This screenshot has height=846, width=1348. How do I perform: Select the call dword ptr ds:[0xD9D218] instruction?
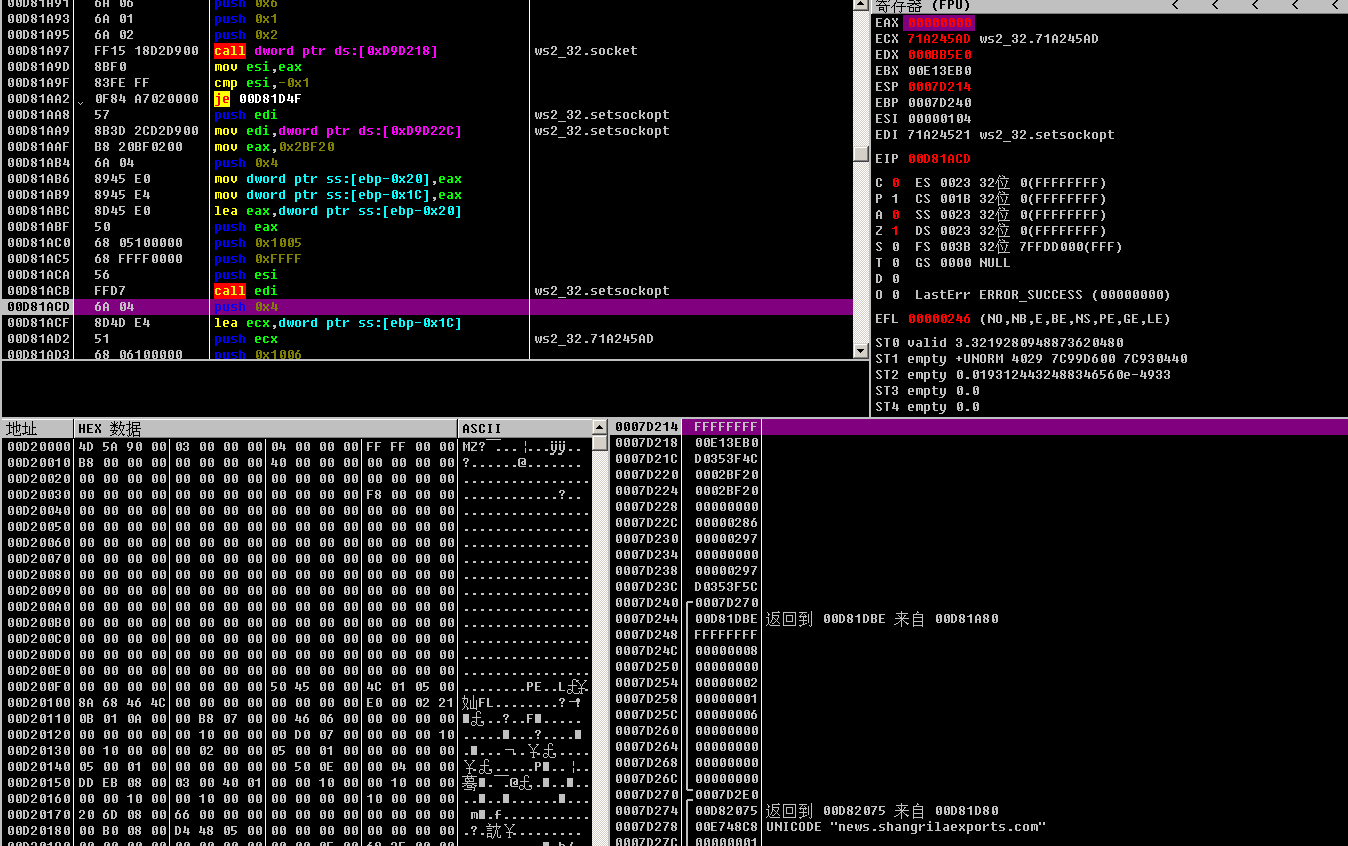coord(326,51)
